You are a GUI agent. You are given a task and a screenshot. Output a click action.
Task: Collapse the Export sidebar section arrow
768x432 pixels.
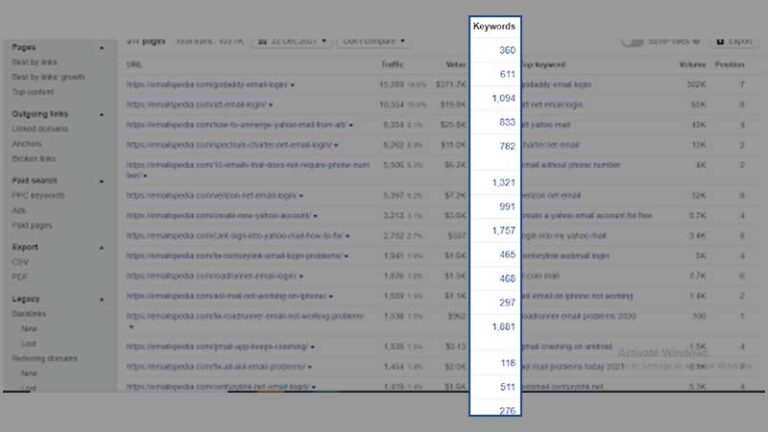coord(101,248)
